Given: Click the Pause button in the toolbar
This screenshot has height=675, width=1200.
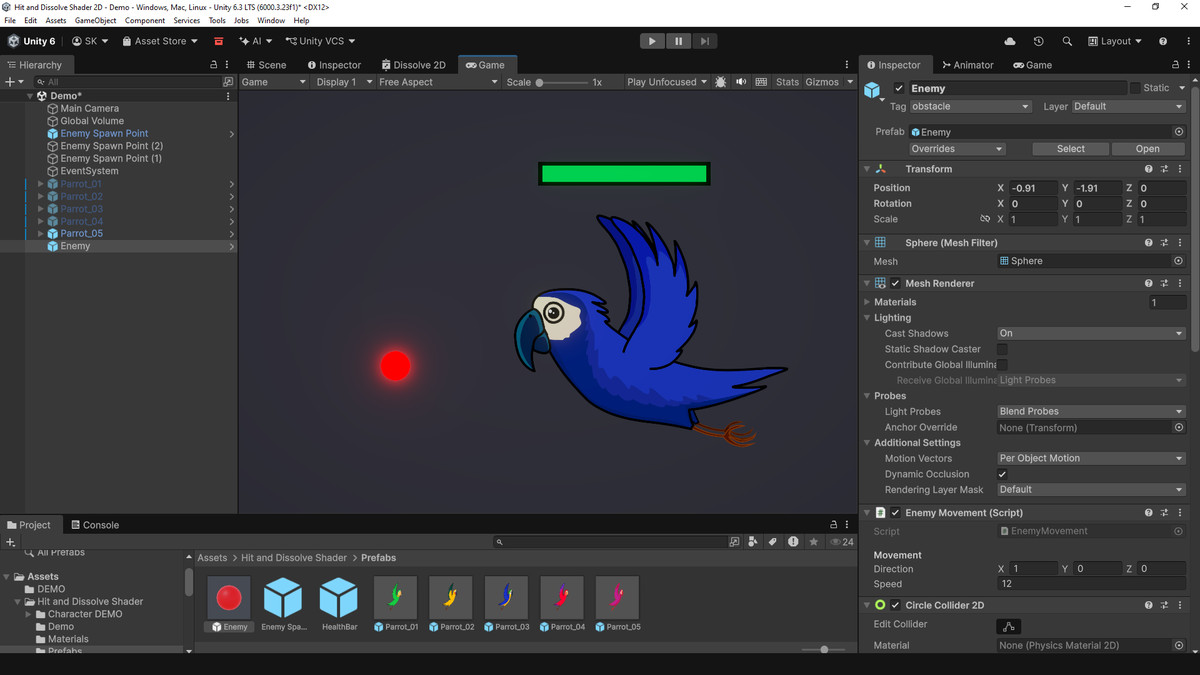Looking at the screenshot, I should [678, 41].
